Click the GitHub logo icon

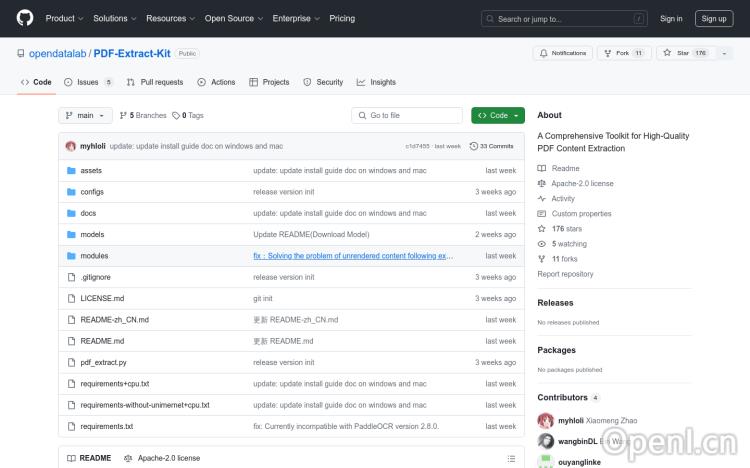25,18
